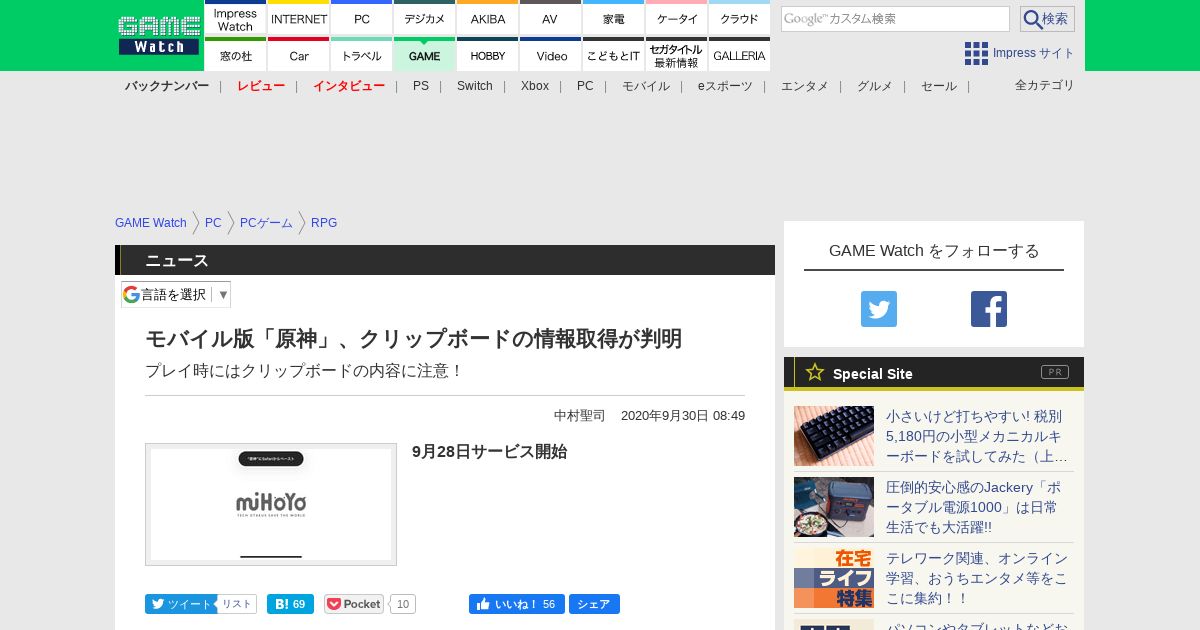The width and height of the screenshot is (1200, 630).
Task: Open the セガタイトル最新情報 tab
Action: click(x=676, y=55)
